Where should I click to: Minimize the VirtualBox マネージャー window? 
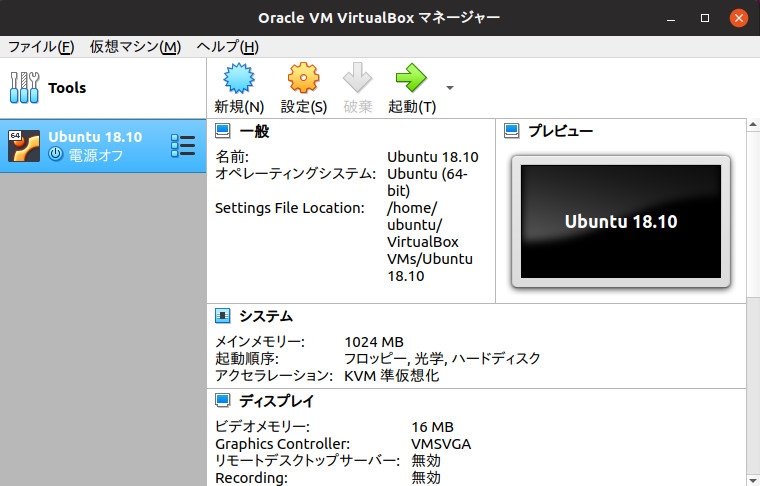coord(671,18)
